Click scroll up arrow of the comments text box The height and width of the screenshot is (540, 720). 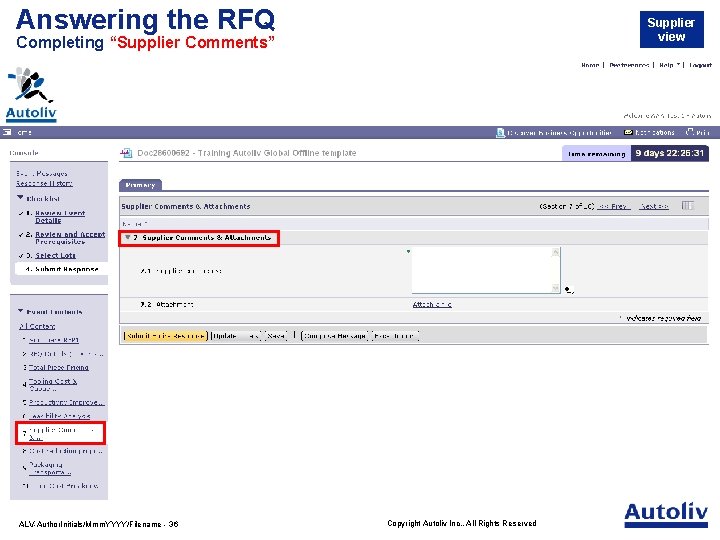pyautogui.click(x=556, y=252)
